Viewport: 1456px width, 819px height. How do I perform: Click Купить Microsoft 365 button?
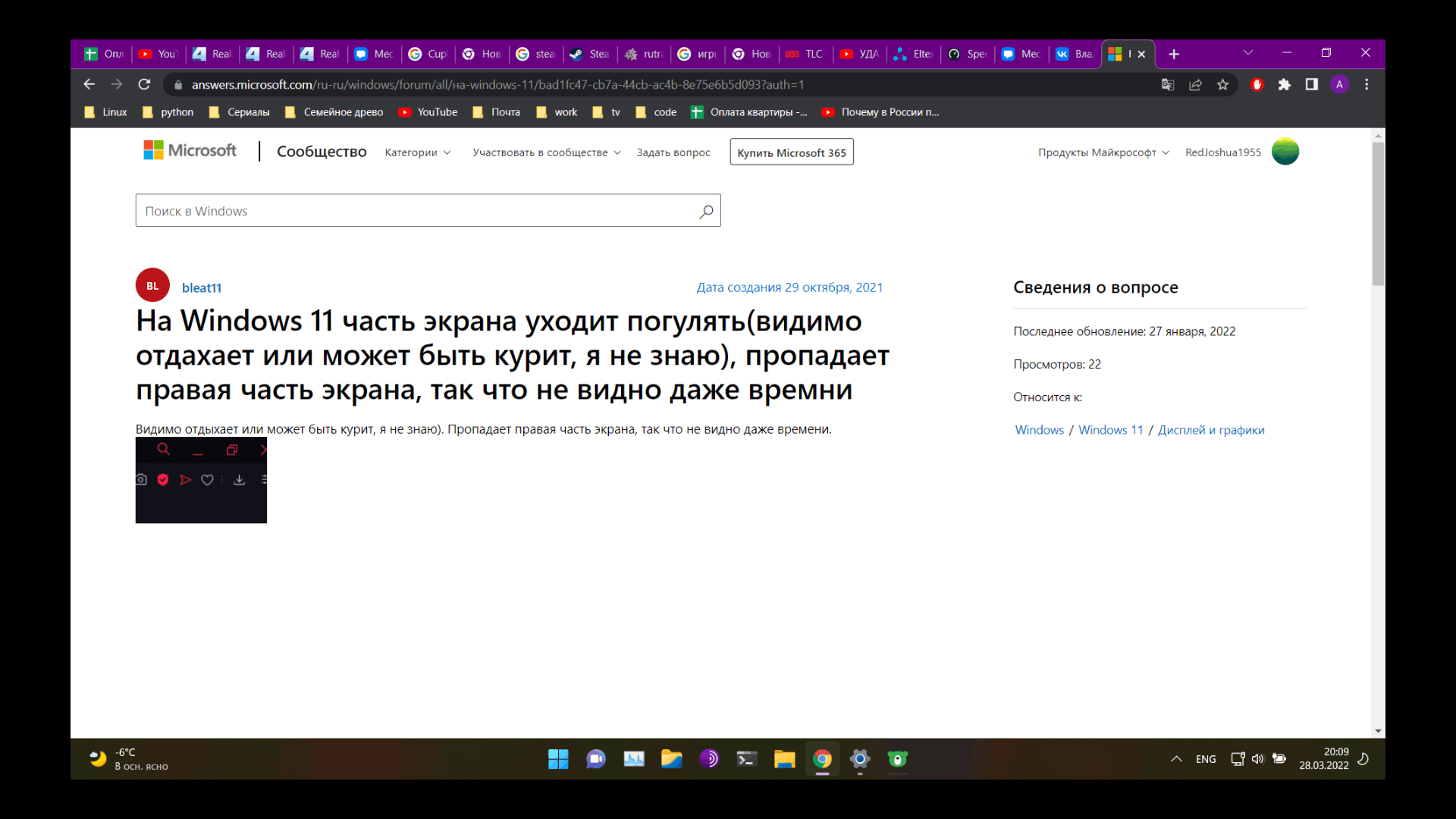pyautogui.click(x=791, y=152)
